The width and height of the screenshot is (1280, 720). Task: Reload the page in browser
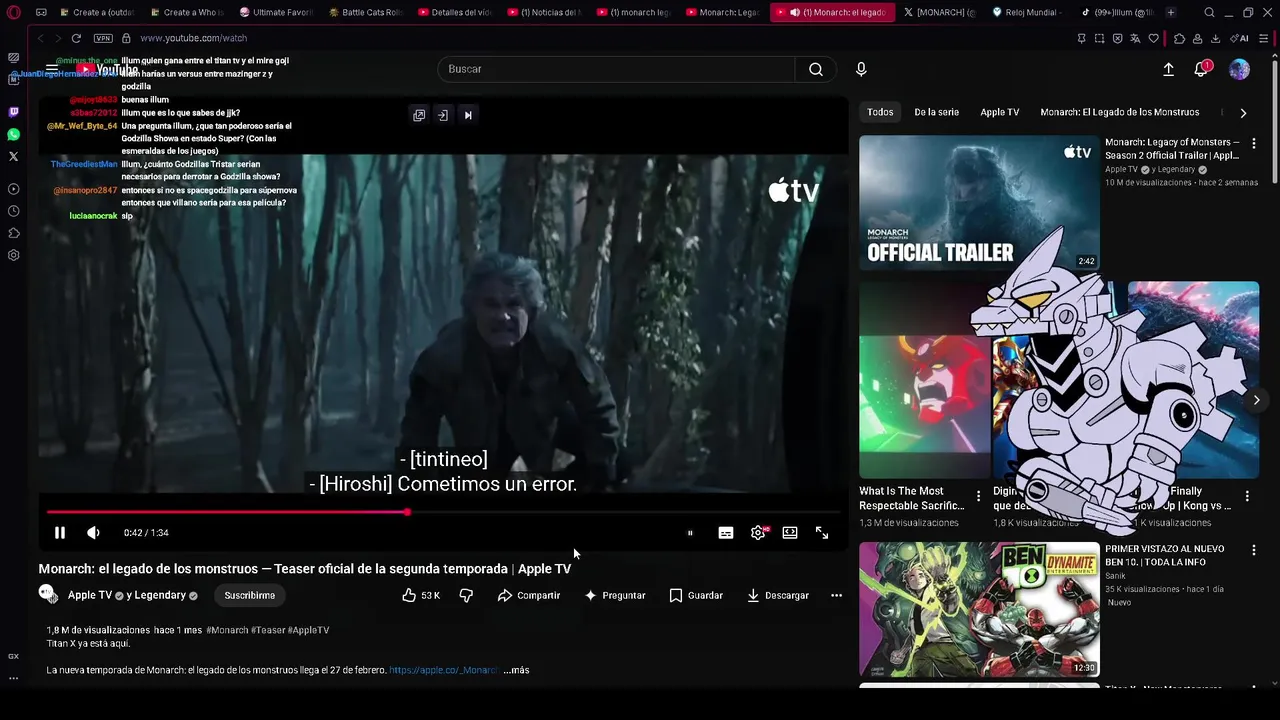point(76,38)
